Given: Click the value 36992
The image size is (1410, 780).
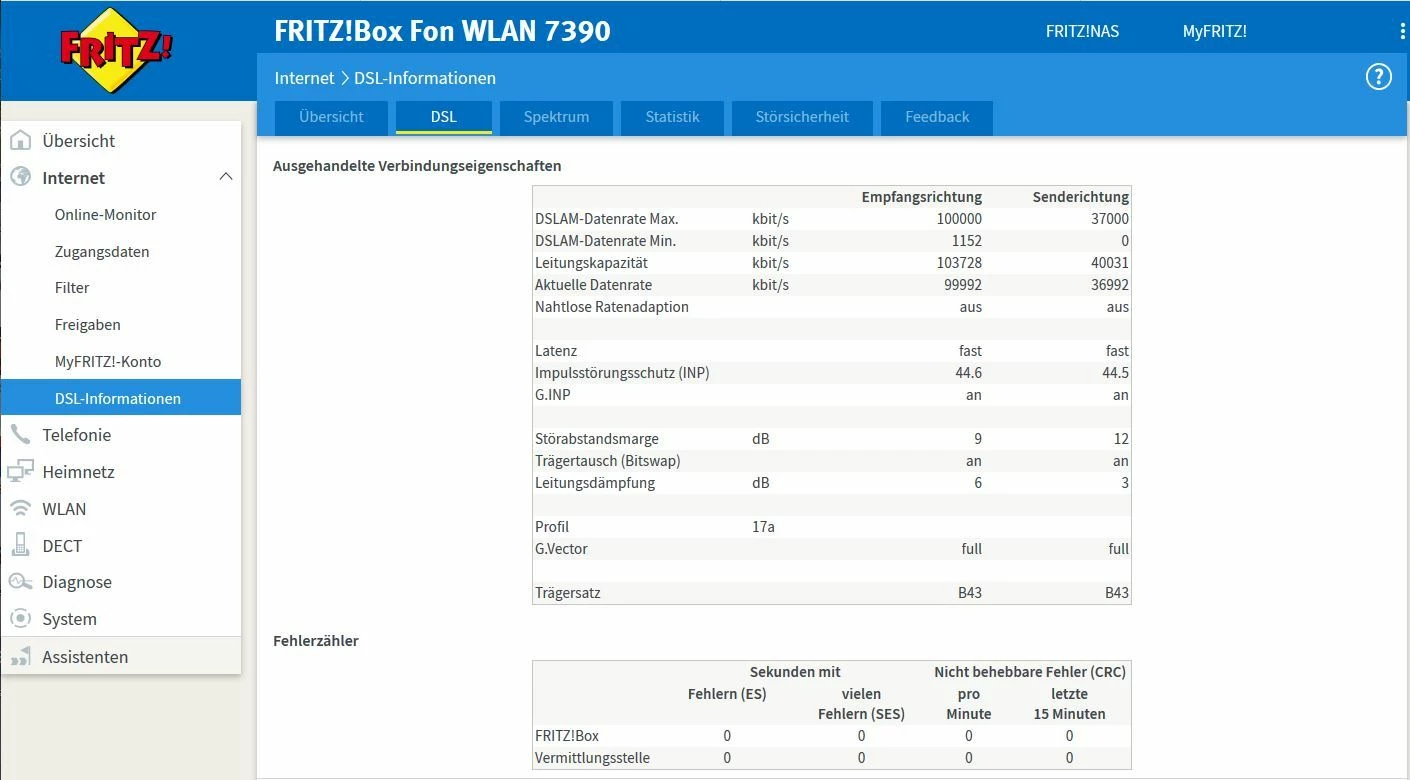Looking at the screenshot, I should pyautogui.click(x=1110, y=285).
